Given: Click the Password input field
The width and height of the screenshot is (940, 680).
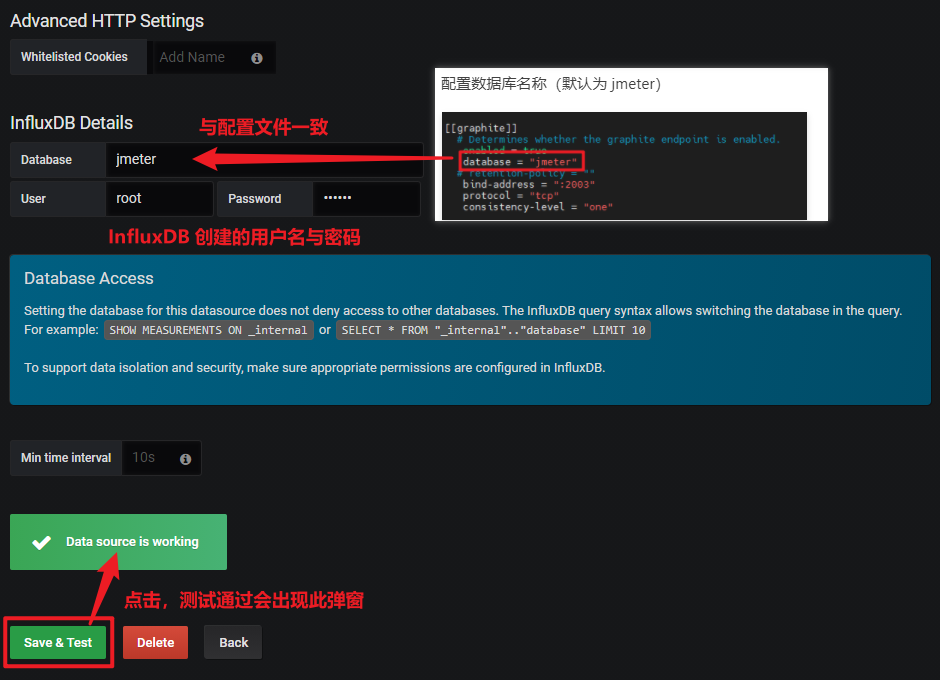Looking at the screenshot, I should [366, 198].
